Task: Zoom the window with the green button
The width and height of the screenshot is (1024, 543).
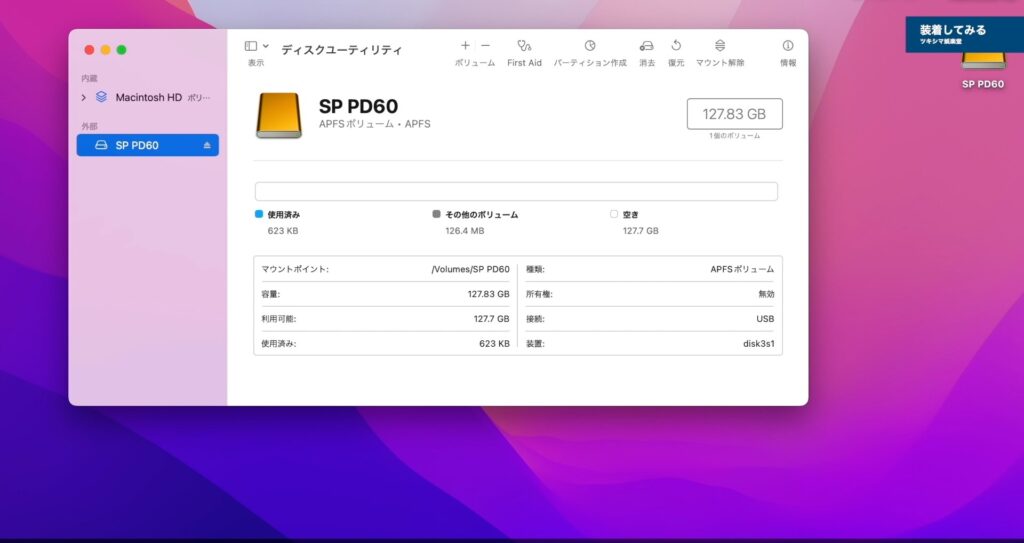Action: tap(121, 50)
